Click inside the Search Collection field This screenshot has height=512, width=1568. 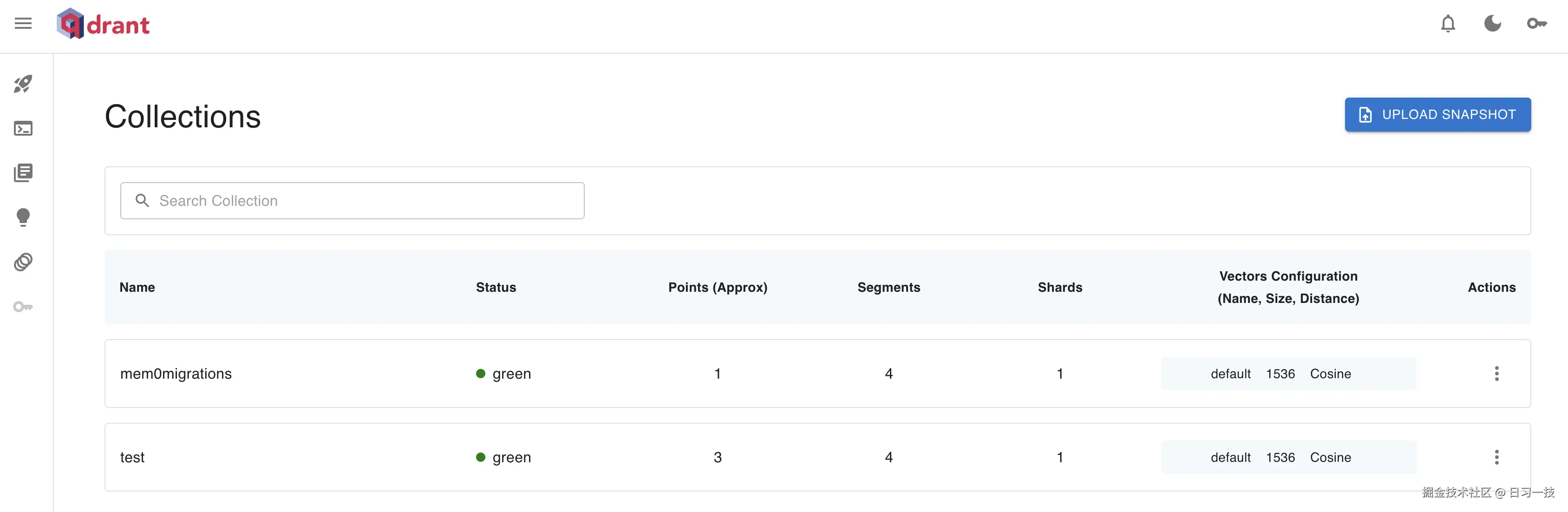[x=352, y=200]
